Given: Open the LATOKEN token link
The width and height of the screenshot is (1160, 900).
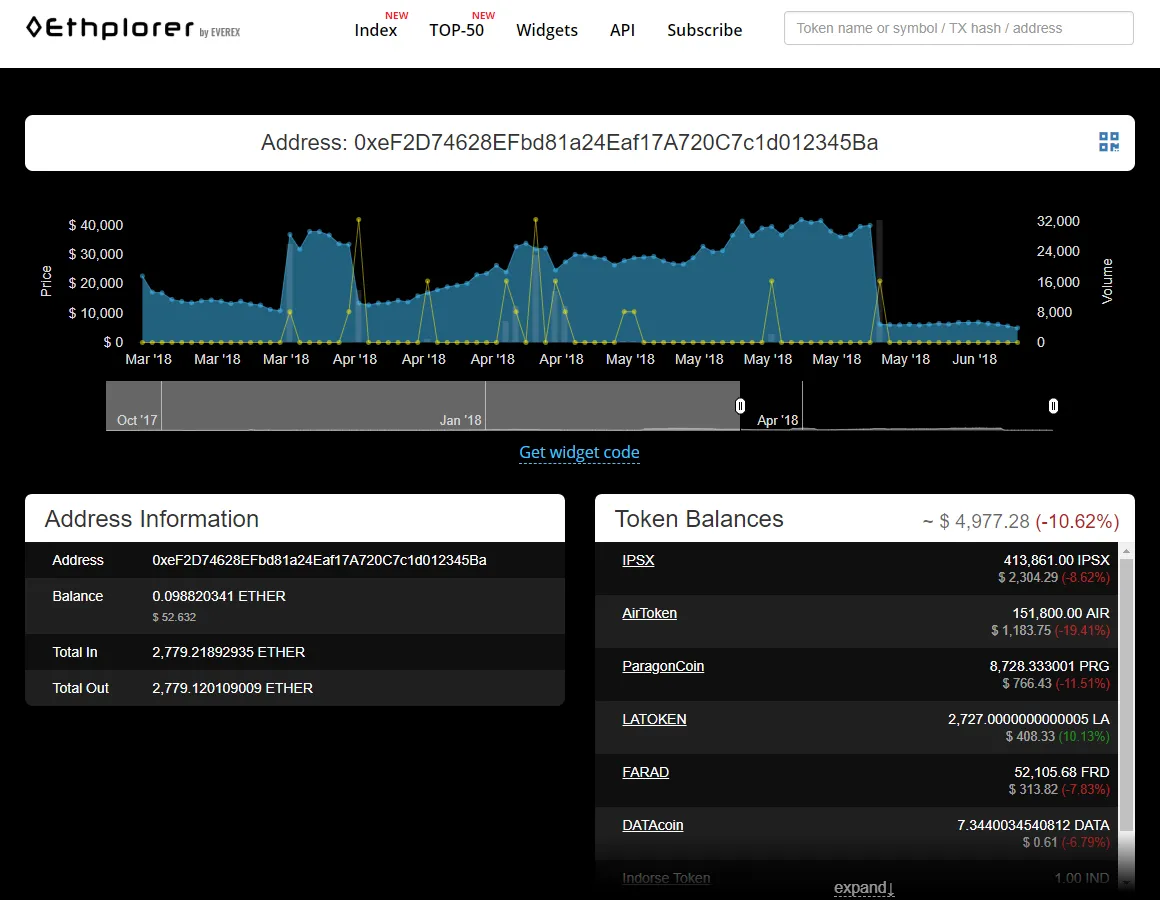Looking at the screenshot, I should 654,719.
